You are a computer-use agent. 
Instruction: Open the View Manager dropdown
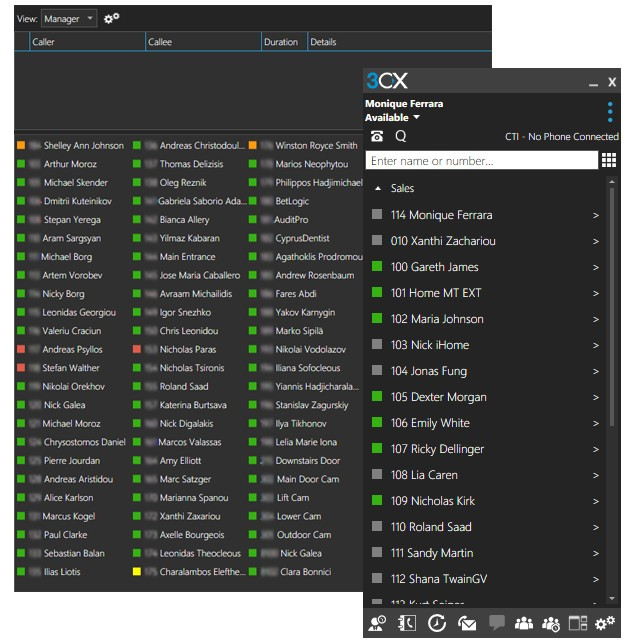69,18
